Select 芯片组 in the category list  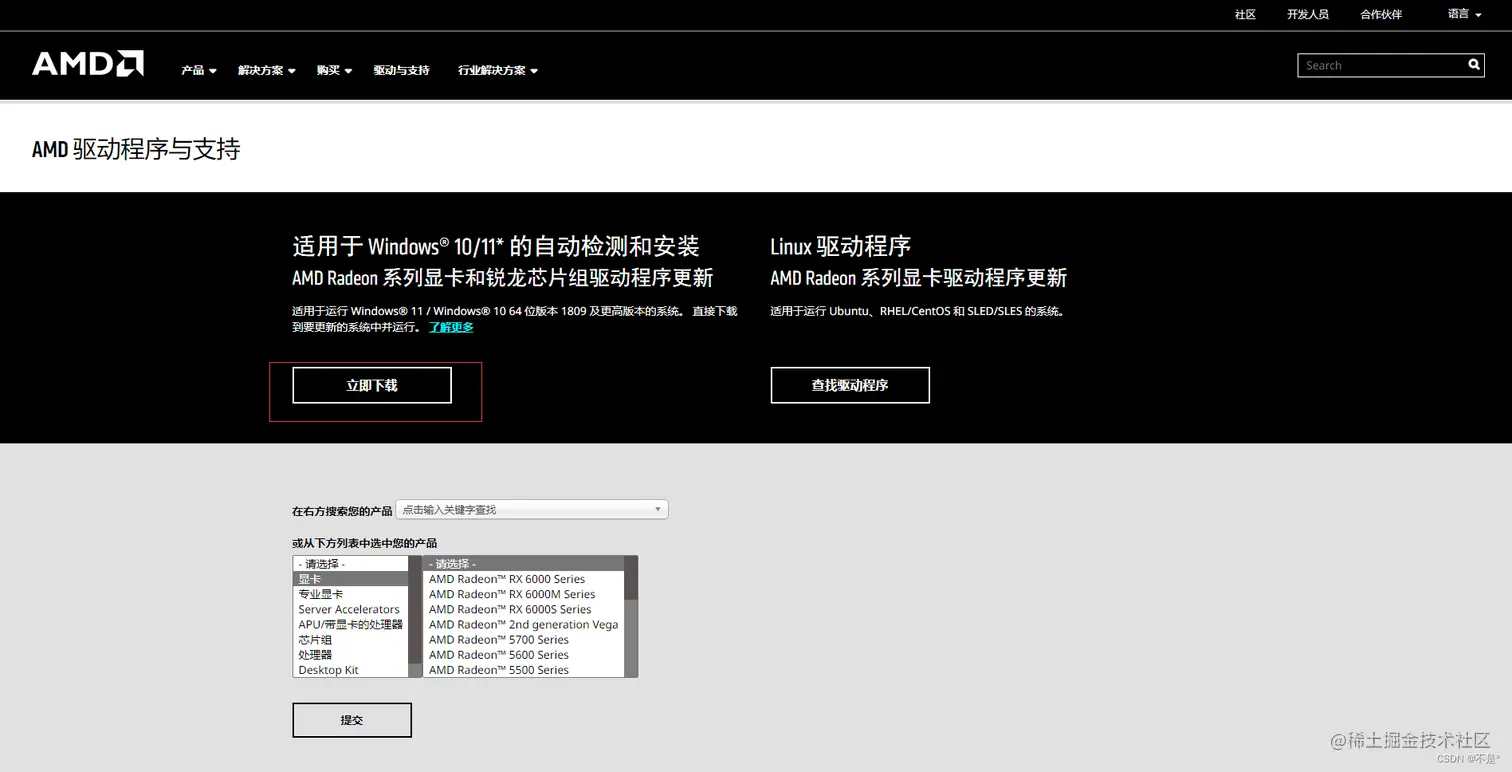pyautogui.click(x=350, y=639)
